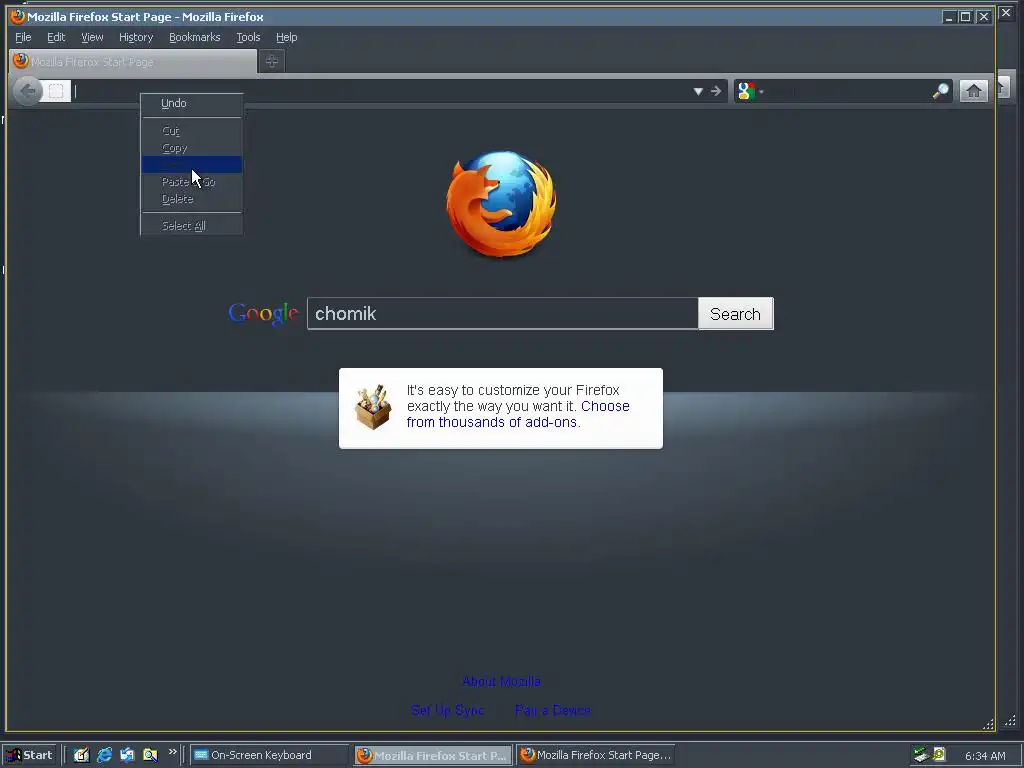Expand the search engine selector dropdown
1024x768 pixels.
pyautogui.click(x=761, y=91)
